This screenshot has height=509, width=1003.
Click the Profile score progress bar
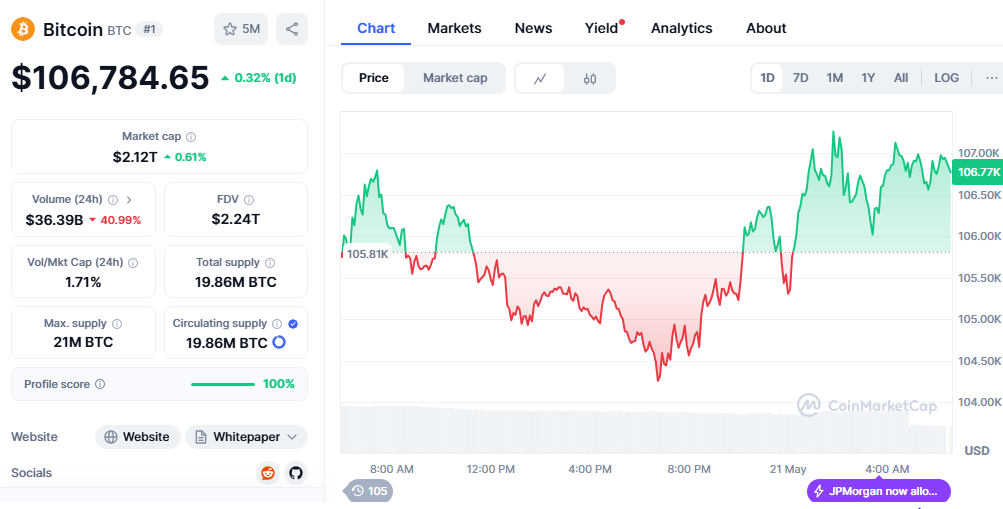(223, 384)
